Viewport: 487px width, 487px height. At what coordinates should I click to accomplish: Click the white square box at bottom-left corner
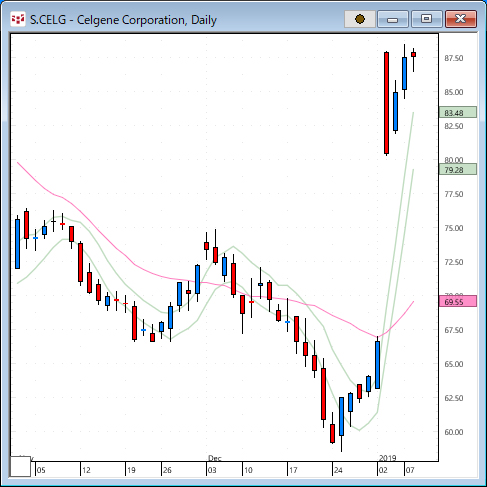pyautogui.click(x=20, y=466)
